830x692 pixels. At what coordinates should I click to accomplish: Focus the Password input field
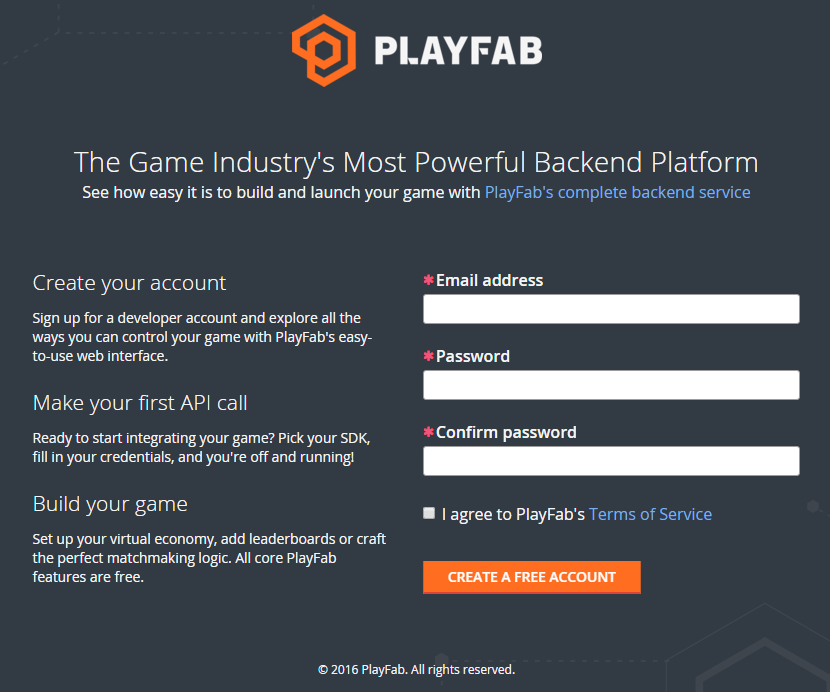[611, 385]
